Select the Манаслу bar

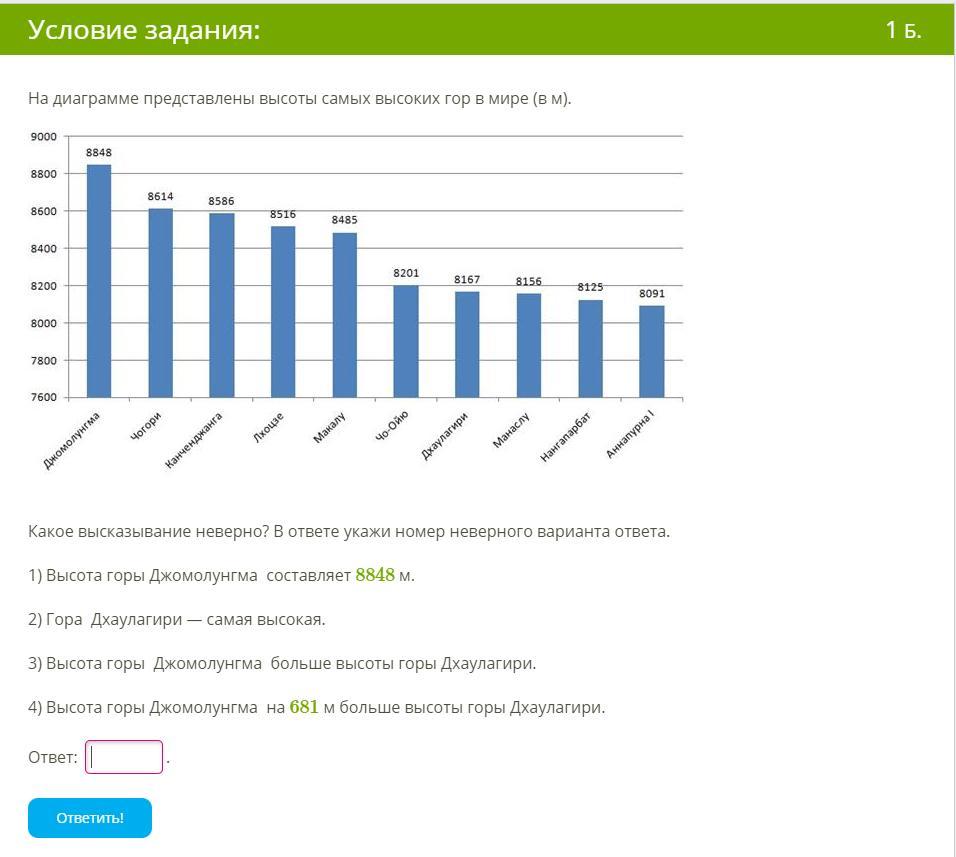[x=528, y=345]
